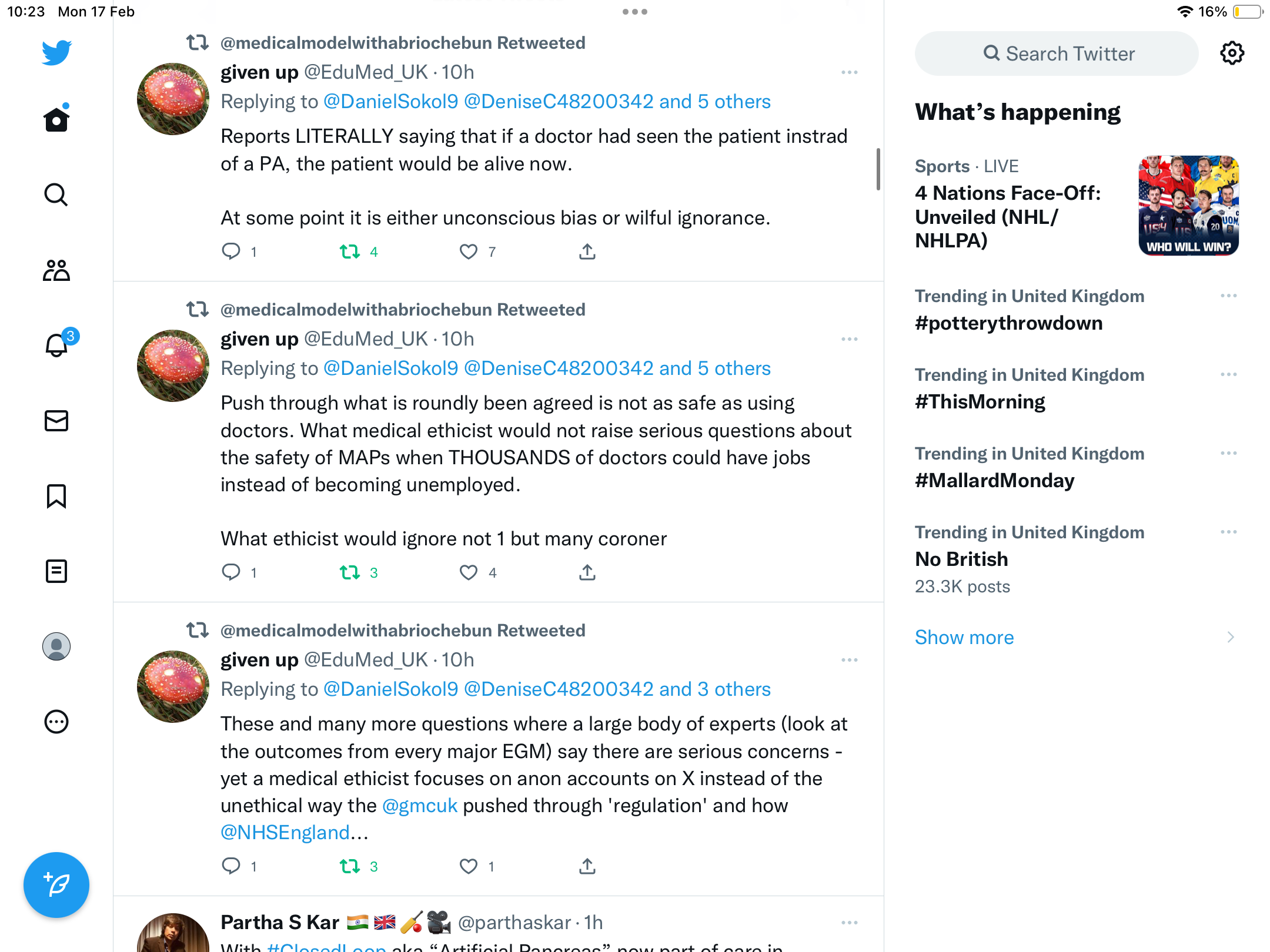Open the profile avatar menu item
This screenshot has width=1270, height=952.
[56, 646]
